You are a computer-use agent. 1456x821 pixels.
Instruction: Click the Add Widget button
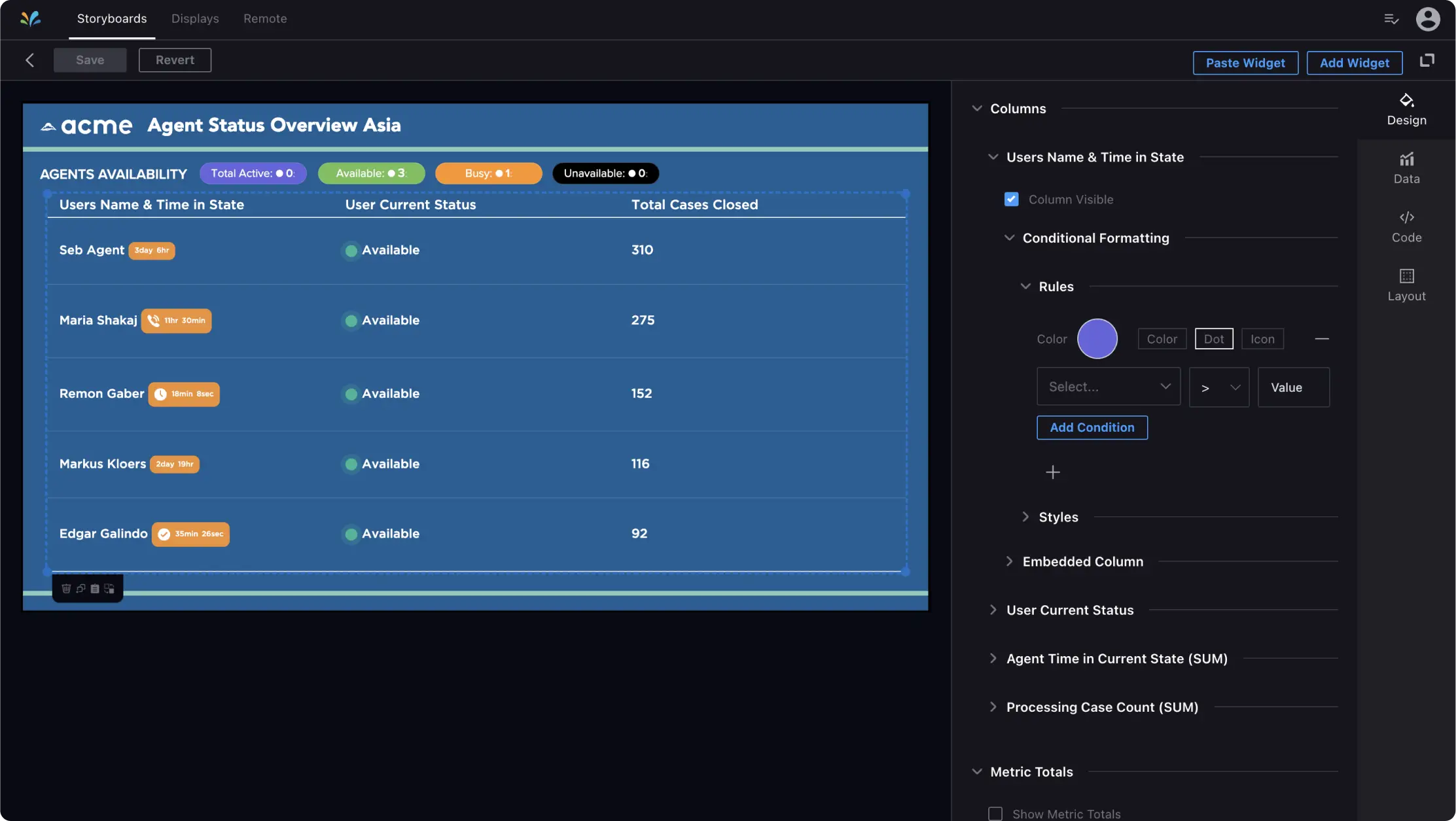coord(1354,63)
